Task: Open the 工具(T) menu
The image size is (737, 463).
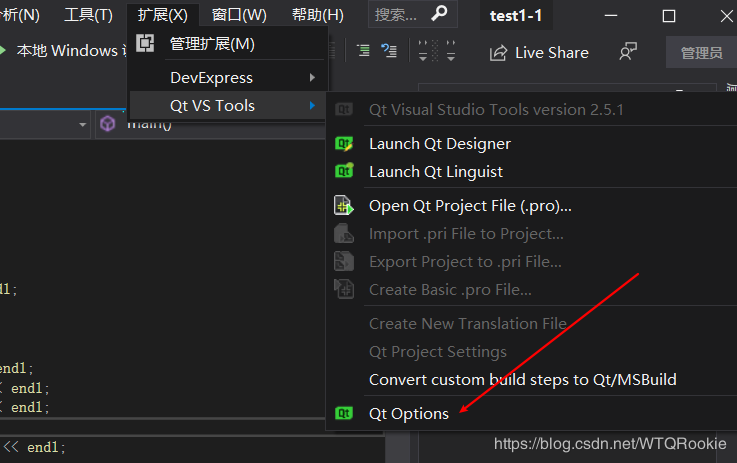Action: pyautogui.click(x=88, y=15)
